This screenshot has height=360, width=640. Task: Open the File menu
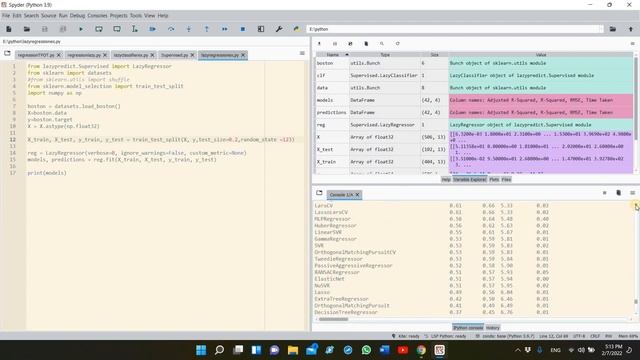(x=6, y=16)
